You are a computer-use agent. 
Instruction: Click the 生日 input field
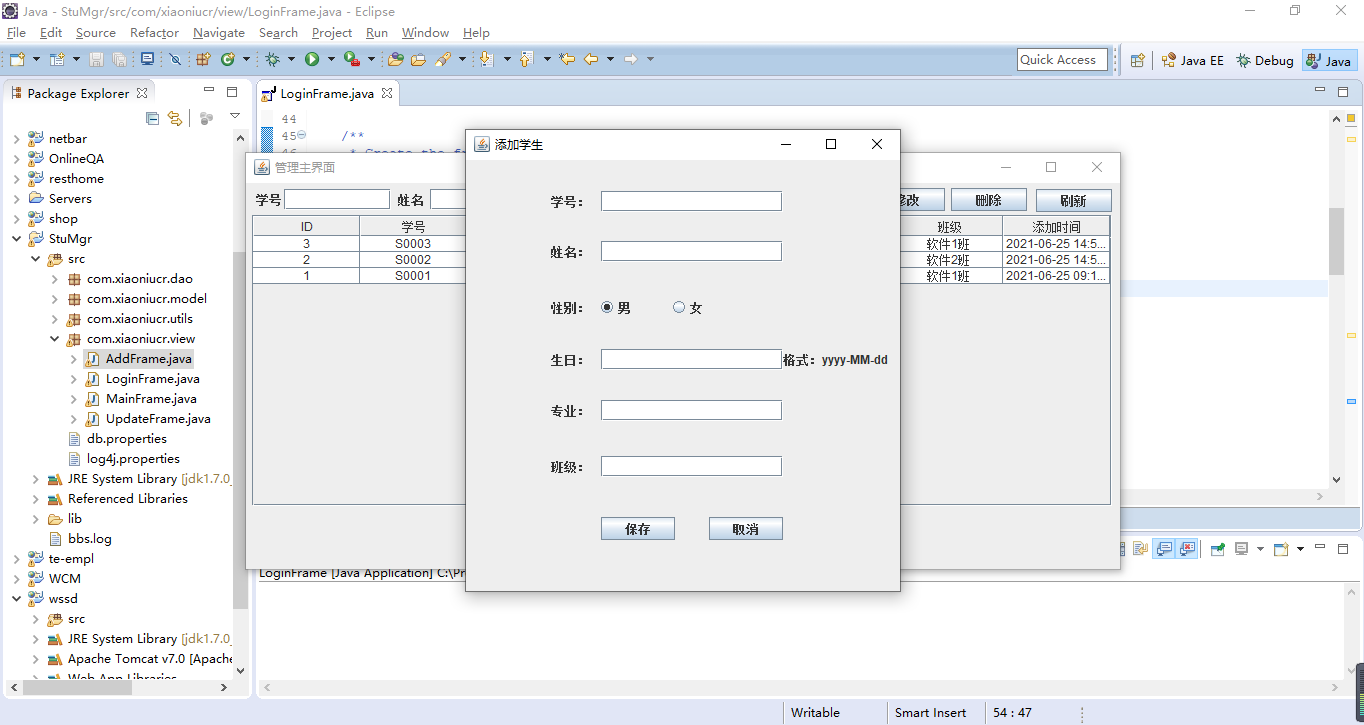(x=691, y=359)
